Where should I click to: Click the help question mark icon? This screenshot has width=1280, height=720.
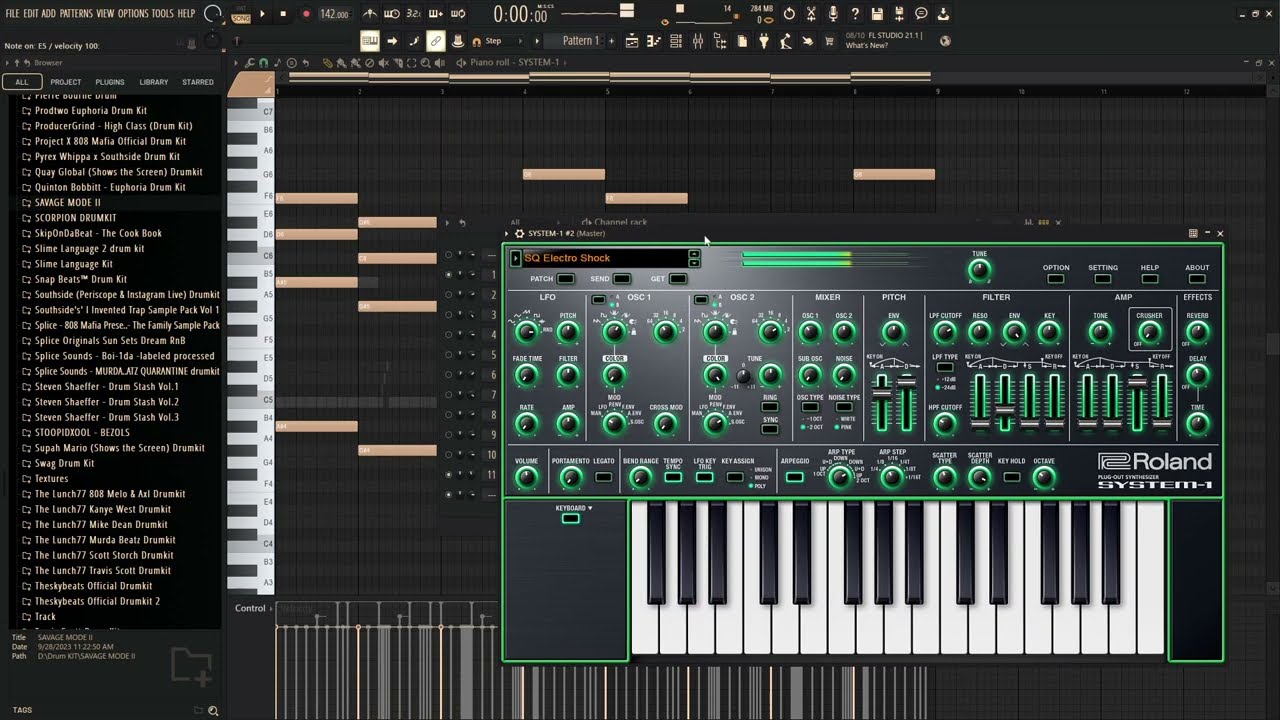pyautogui.click(x=855, y=14)
